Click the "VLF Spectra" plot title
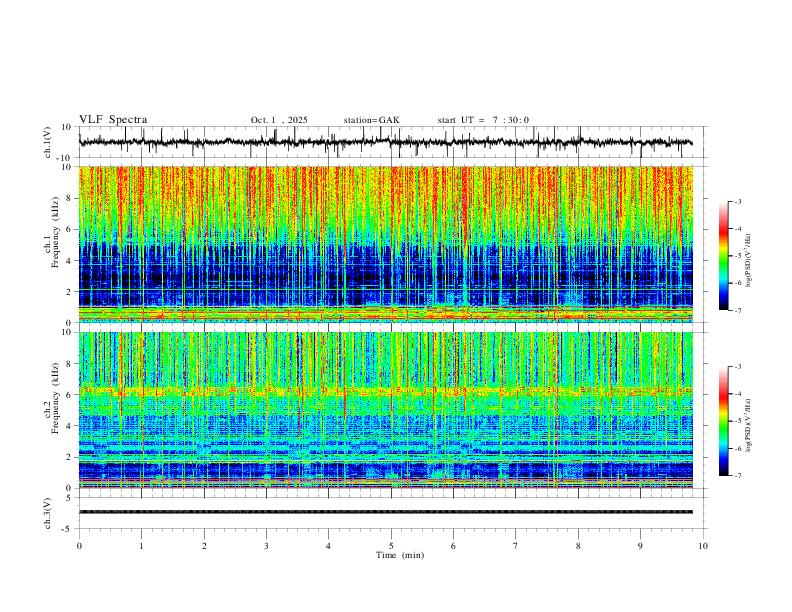The height and width of the screenshot is (612, 792). coord(113,120)
